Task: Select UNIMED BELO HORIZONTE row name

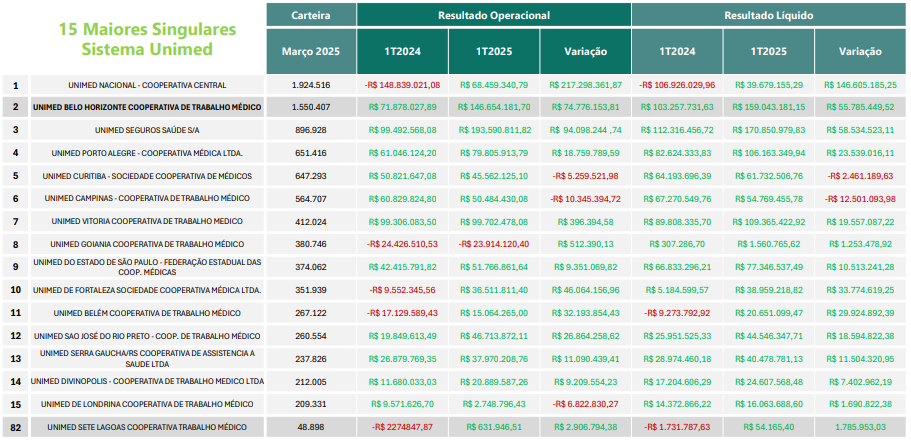Action: click(147, 108)
